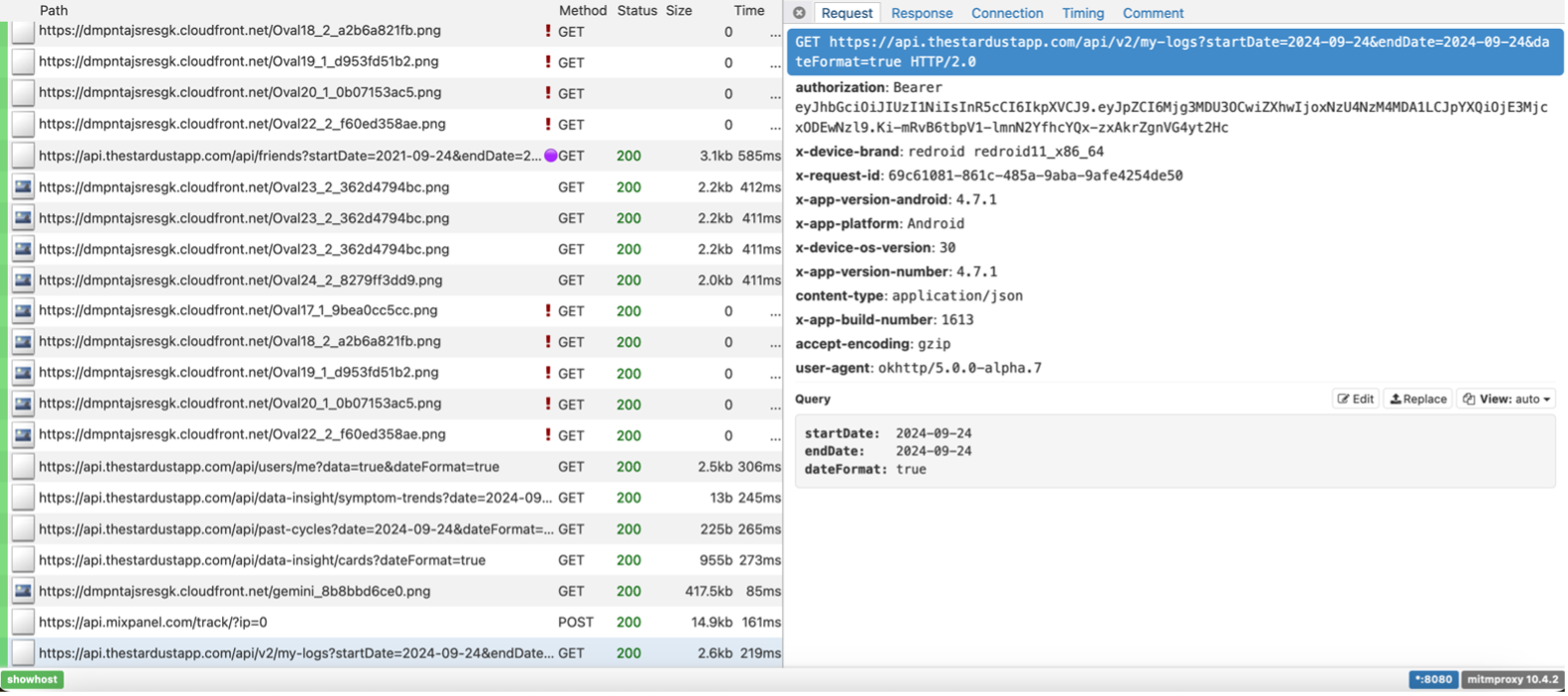Click the image icon for Oval24_2 request
Image resolution: width=1568 pixels, height=696 pixels.
point(23,281)
